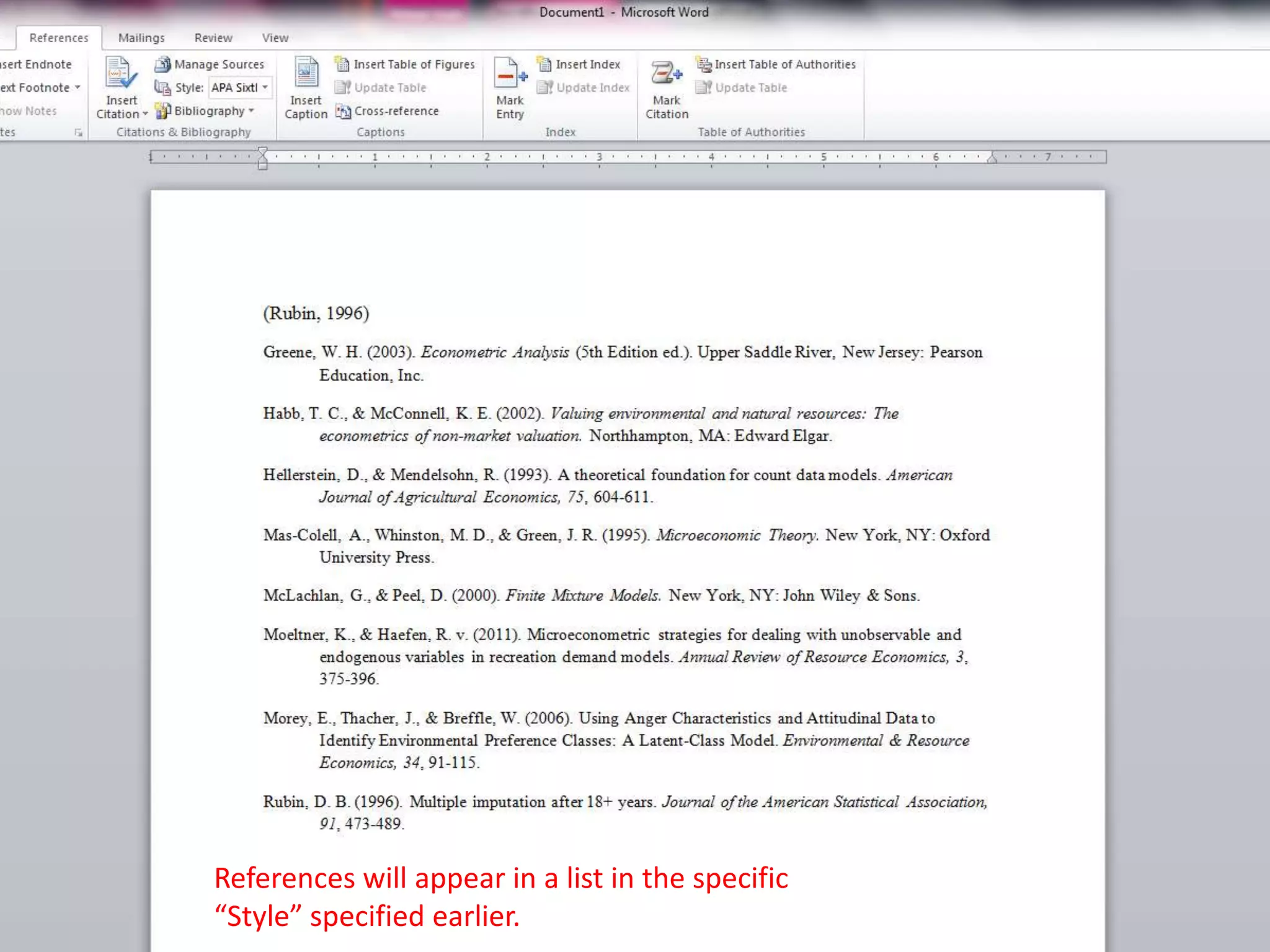This screenshot has width=1270, height=952.
Task: Click the Insert Citation icon
Action: click(x=120, y=73)
